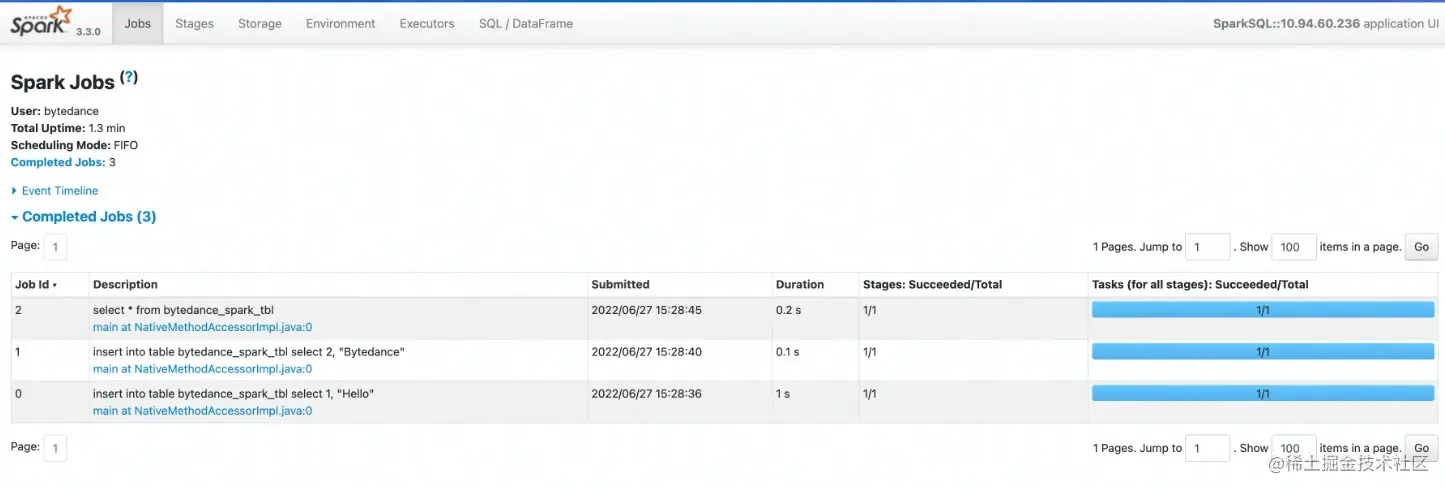Open the Storage tab
1445x490 pixels.
(260, 23)
